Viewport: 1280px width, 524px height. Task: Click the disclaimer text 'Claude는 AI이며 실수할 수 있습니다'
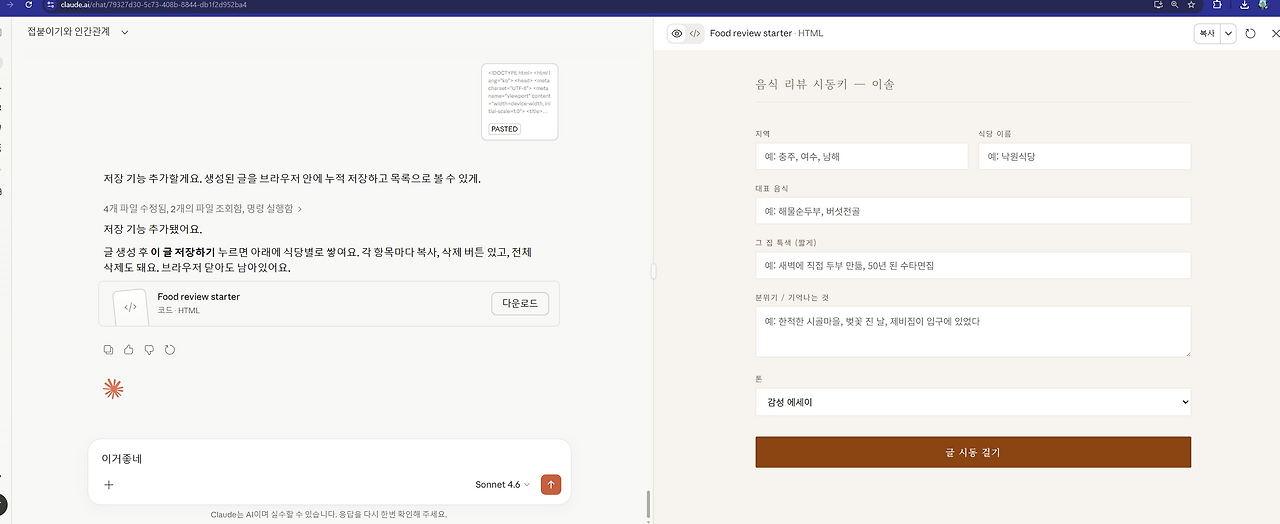274,514
